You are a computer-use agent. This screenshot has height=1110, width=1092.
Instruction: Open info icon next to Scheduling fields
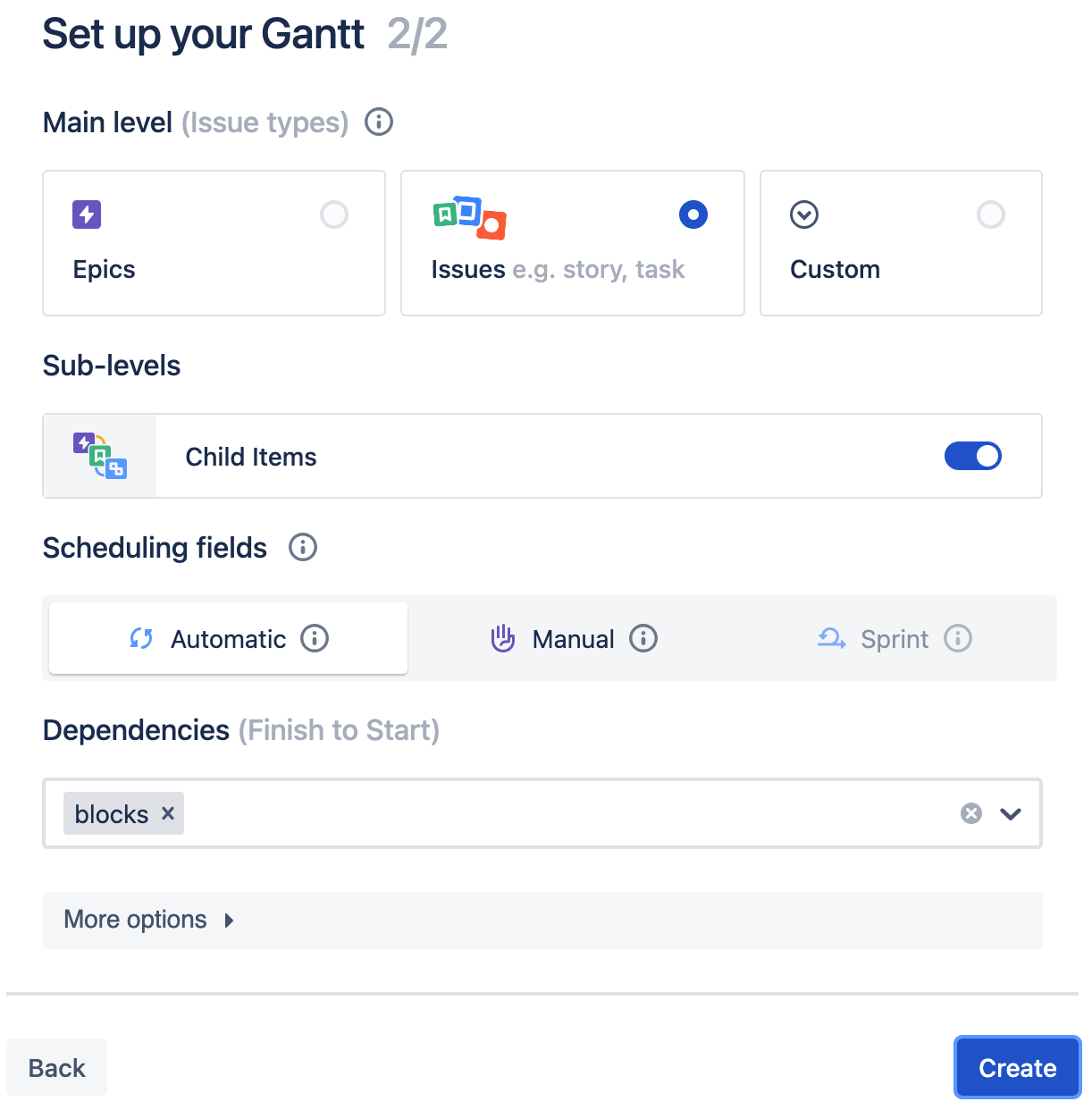(303, 547)
